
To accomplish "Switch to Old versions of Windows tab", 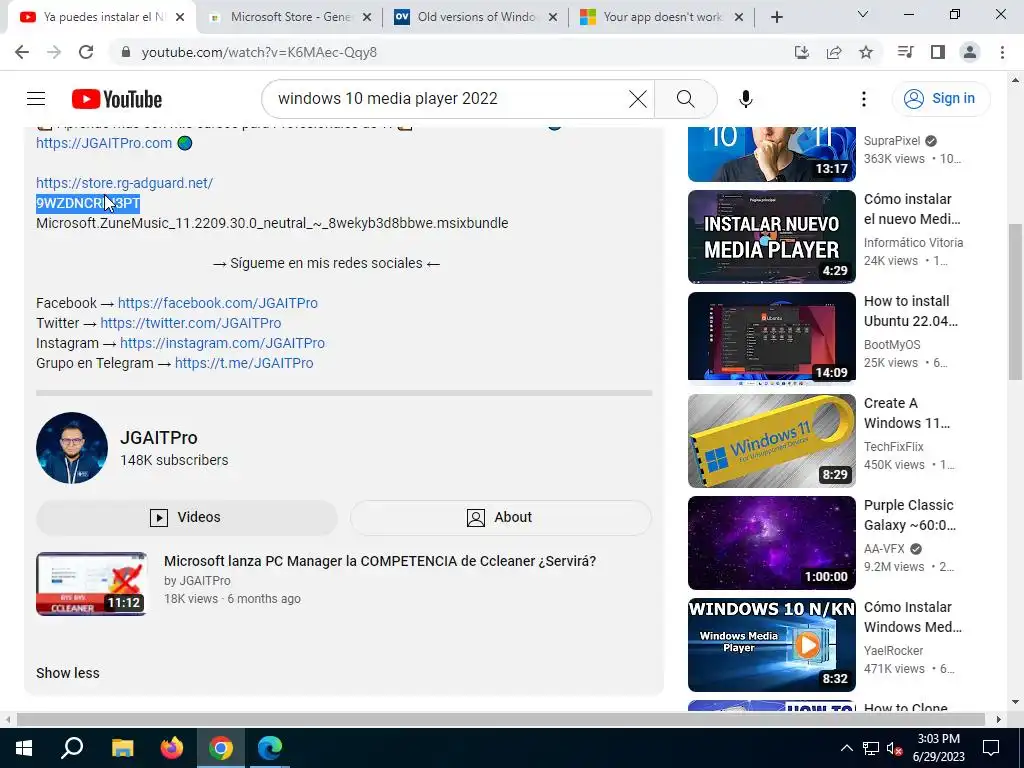I will click(476, 17).
